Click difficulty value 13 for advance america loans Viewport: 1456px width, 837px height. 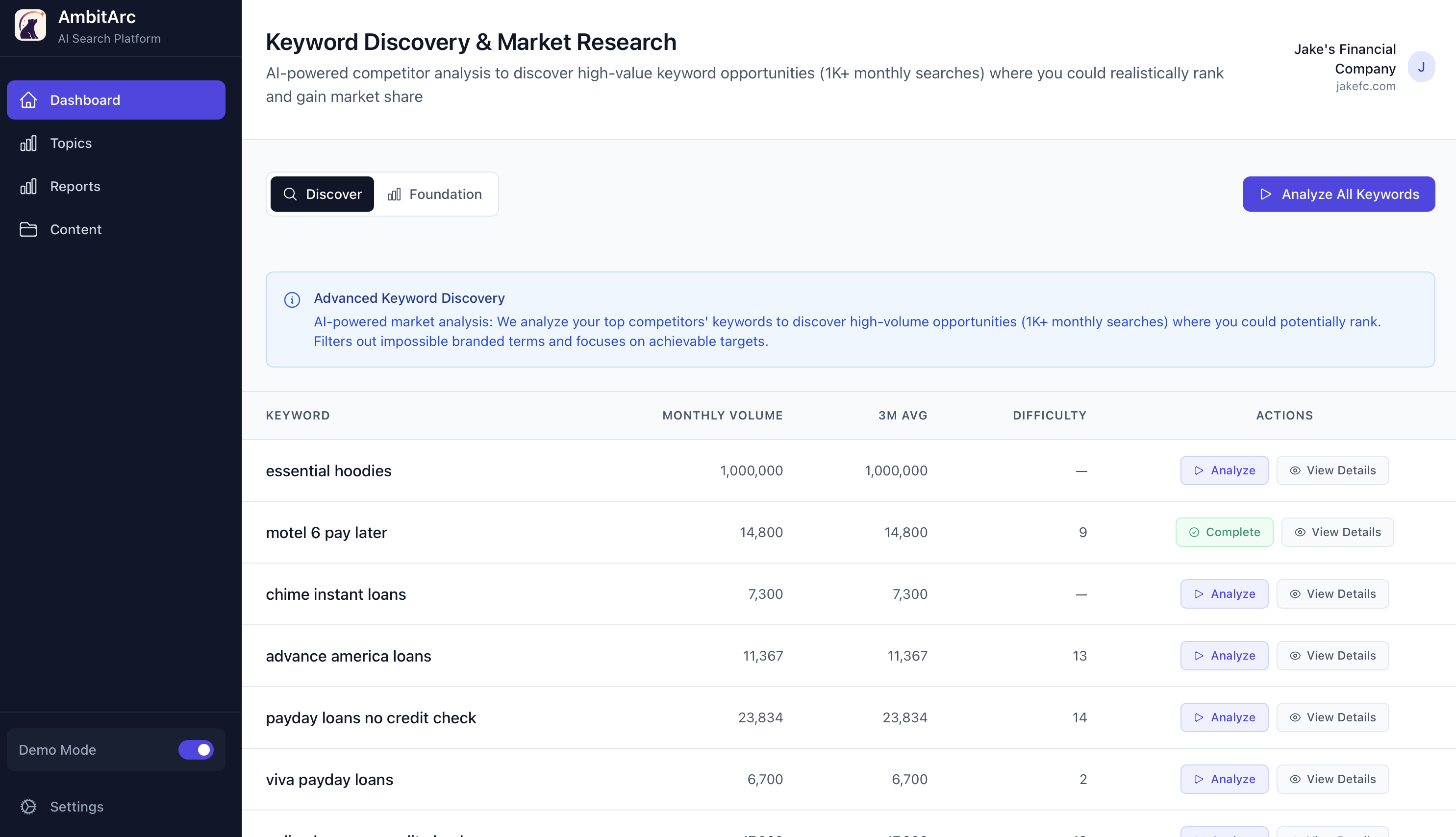click(x=1079, y=656)
